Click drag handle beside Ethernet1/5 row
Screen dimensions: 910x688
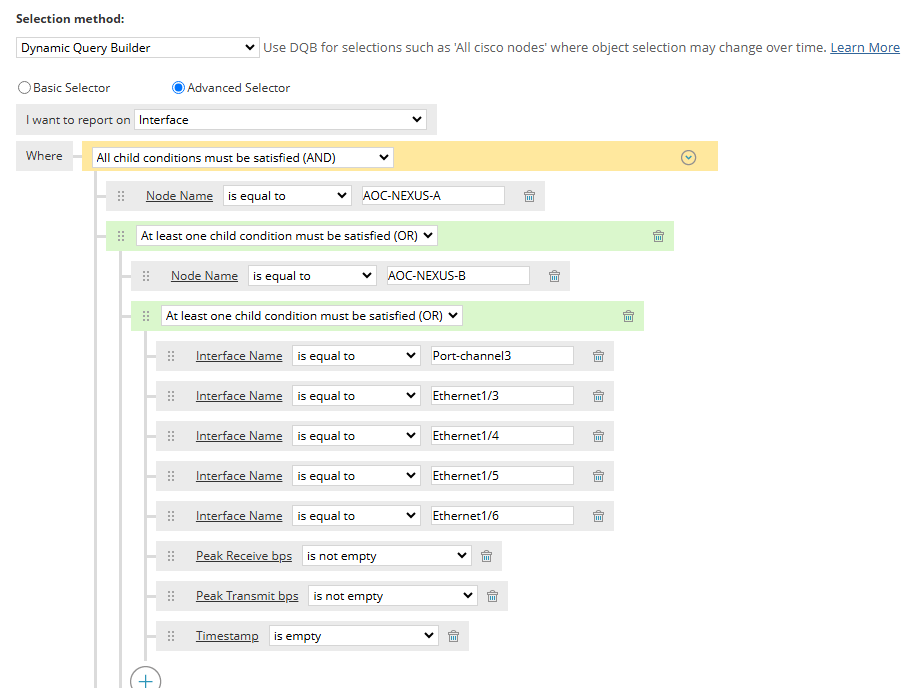[171, 476]
